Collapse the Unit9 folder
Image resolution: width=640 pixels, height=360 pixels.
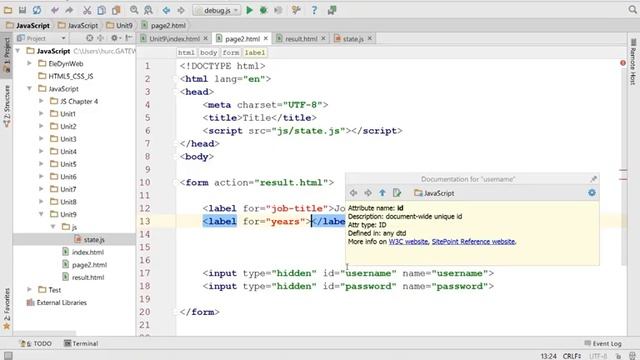41,214
